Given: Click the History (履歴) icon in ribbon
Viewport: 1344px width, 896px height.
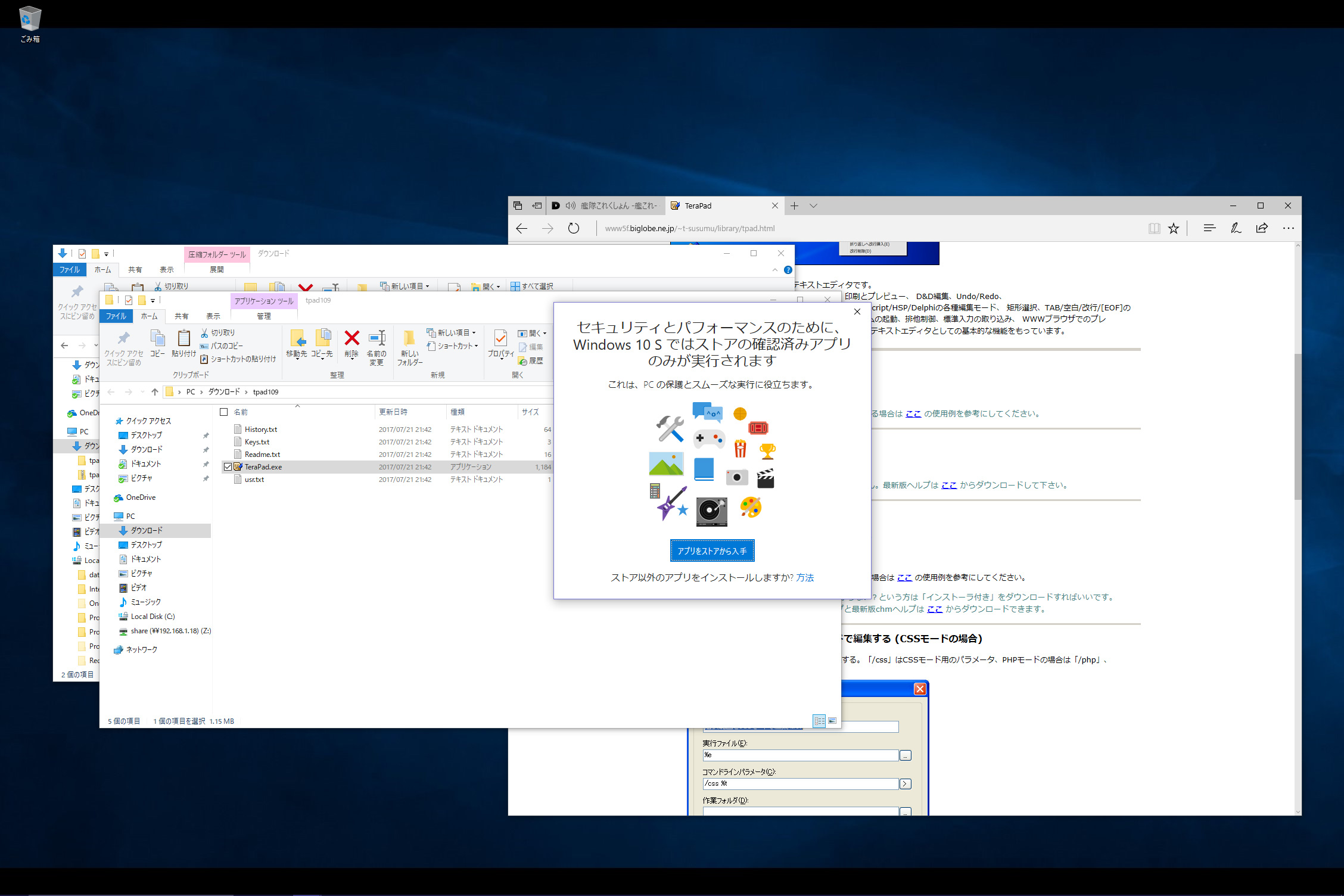Looking at the screenshot, I should pos(531,360).
